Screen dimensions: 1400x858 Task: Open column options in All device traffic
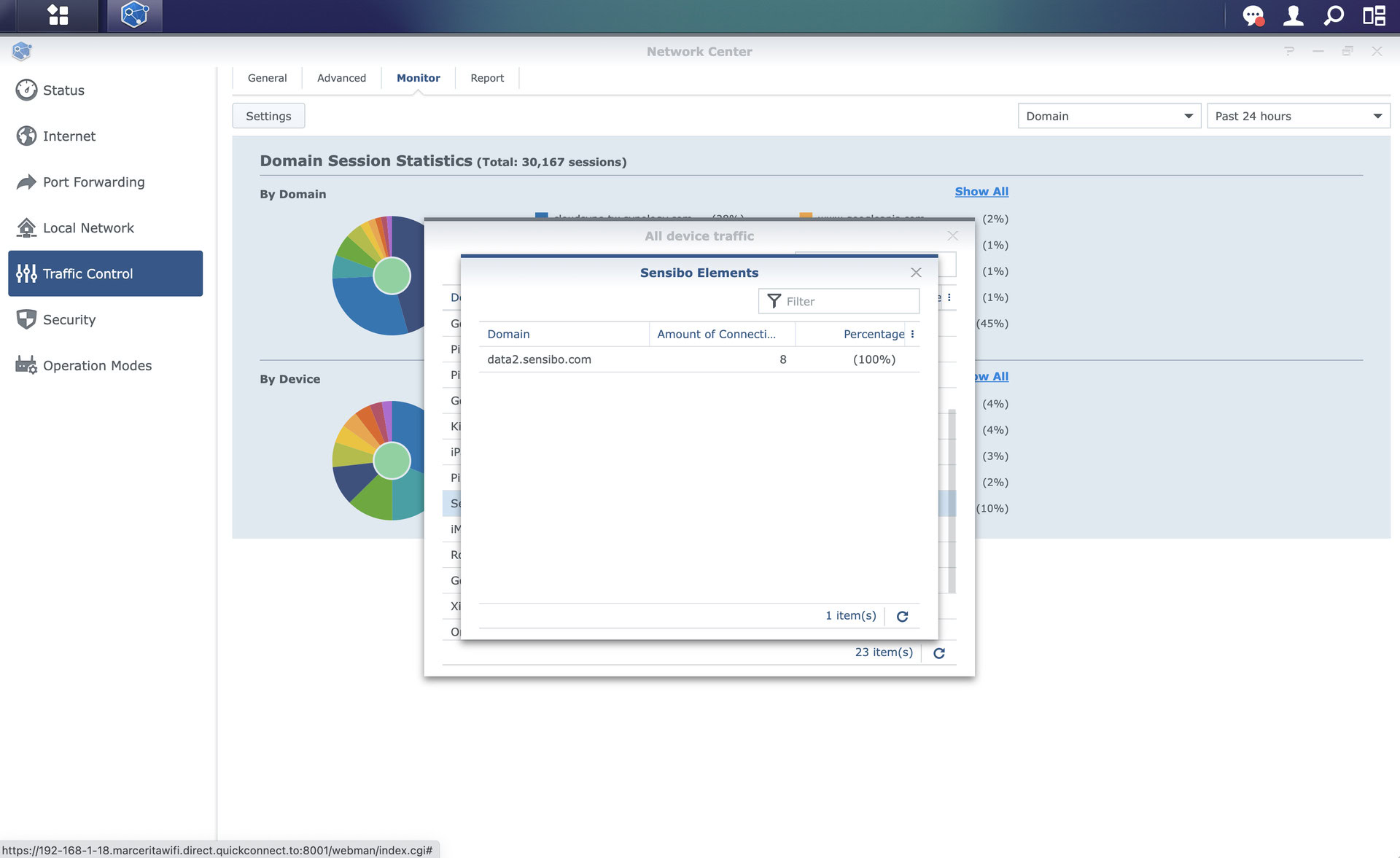(x=949, y=297)
